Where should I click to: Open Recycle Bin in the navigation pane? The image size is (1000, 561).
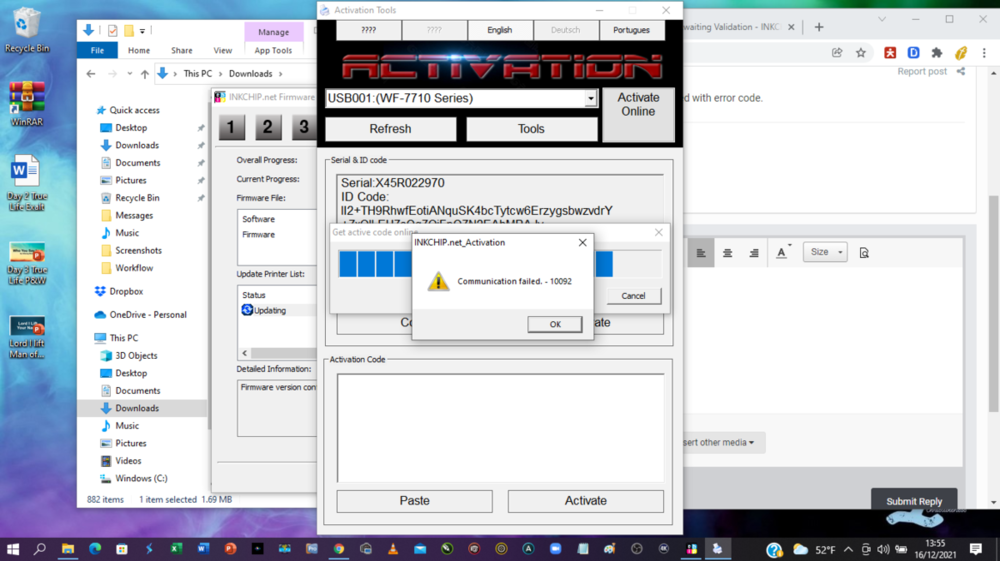(137, 198)
